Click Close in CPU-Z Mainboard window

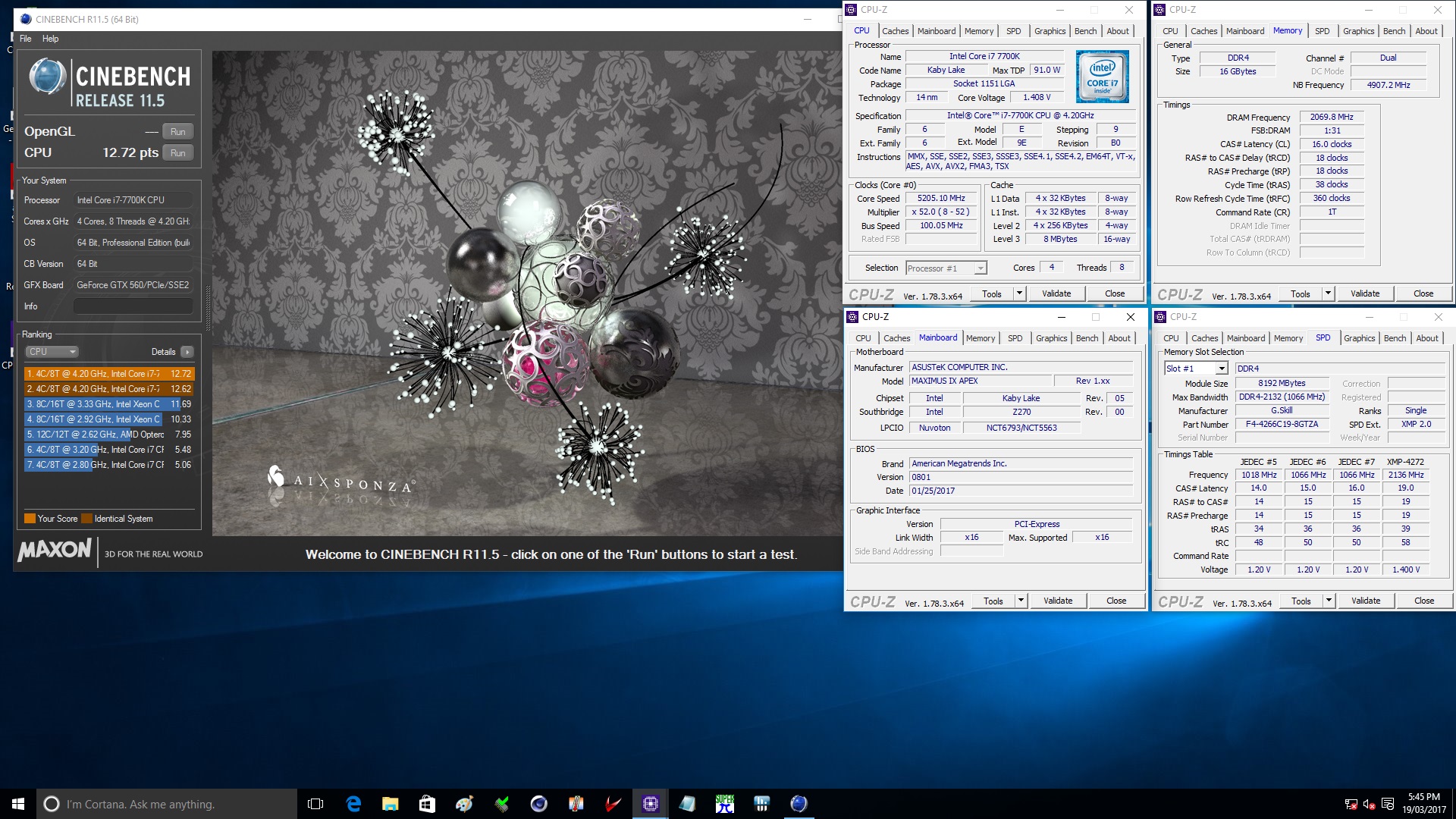click(1116, 601)
